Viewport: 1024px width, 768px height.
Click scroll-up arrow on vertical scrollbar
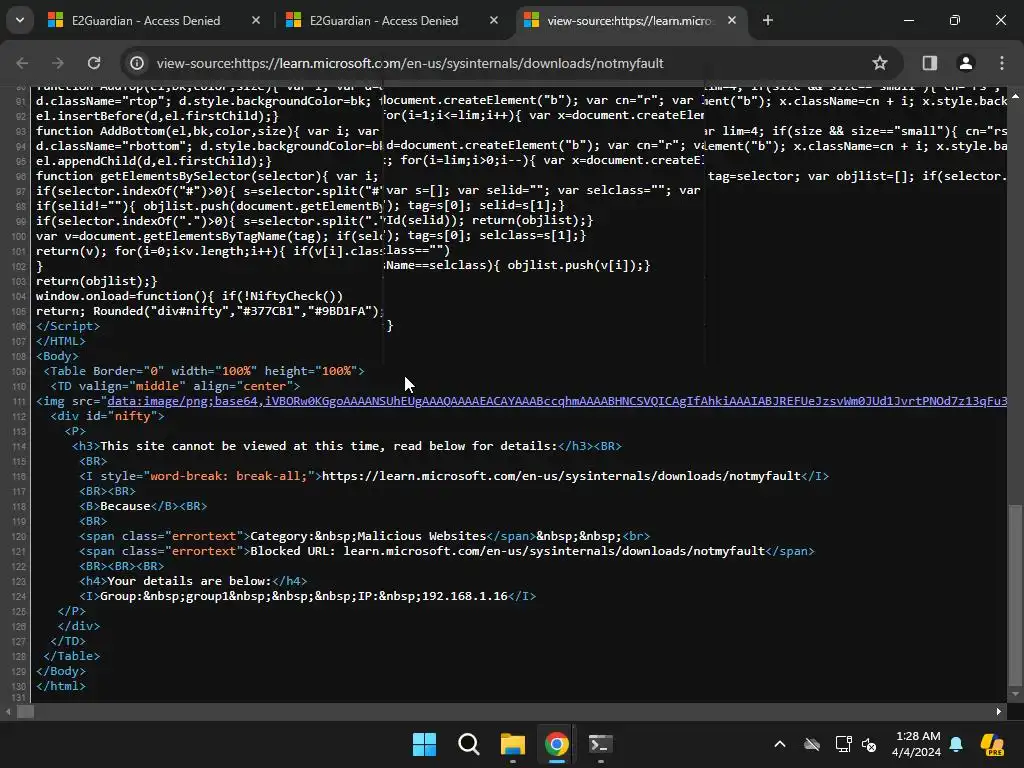coord(1015,96)
